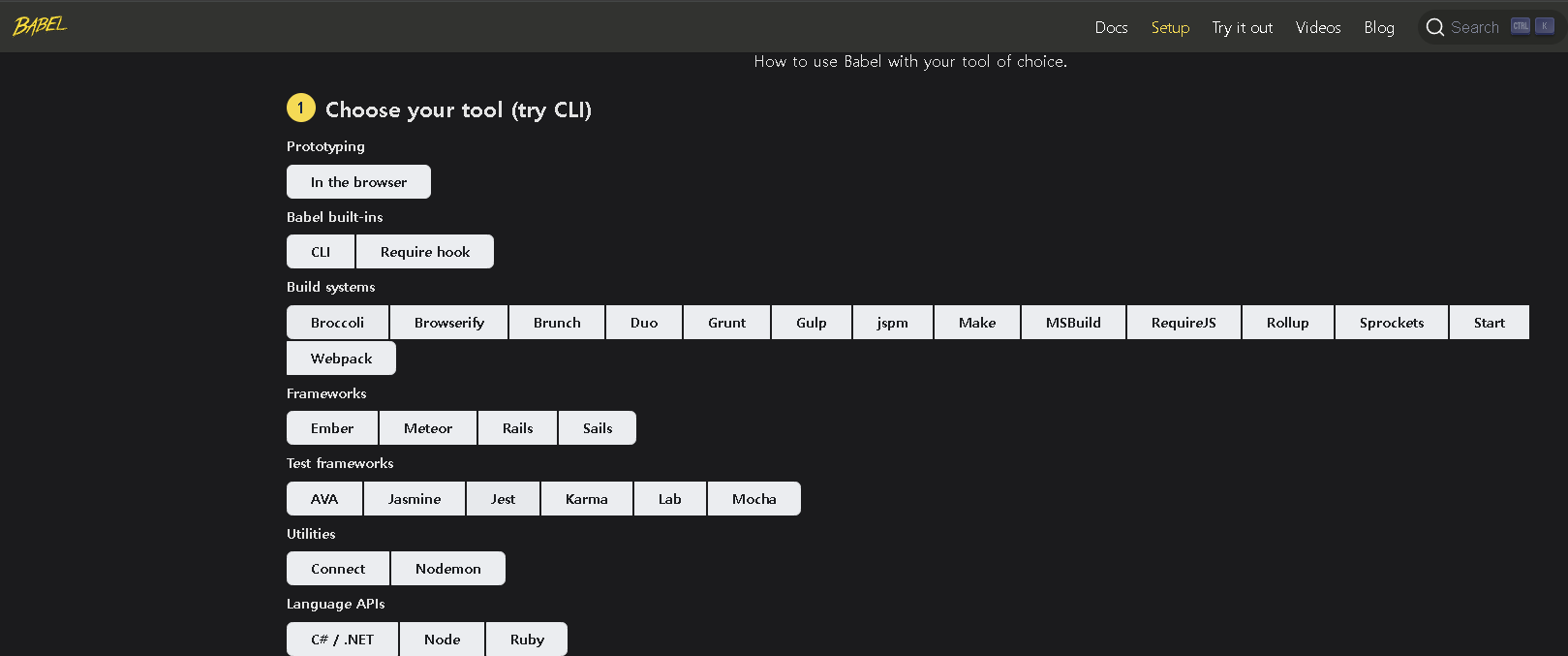Click the 'Frameworks' section label
Screen dimensions: 1568x656
click(326, 393)
